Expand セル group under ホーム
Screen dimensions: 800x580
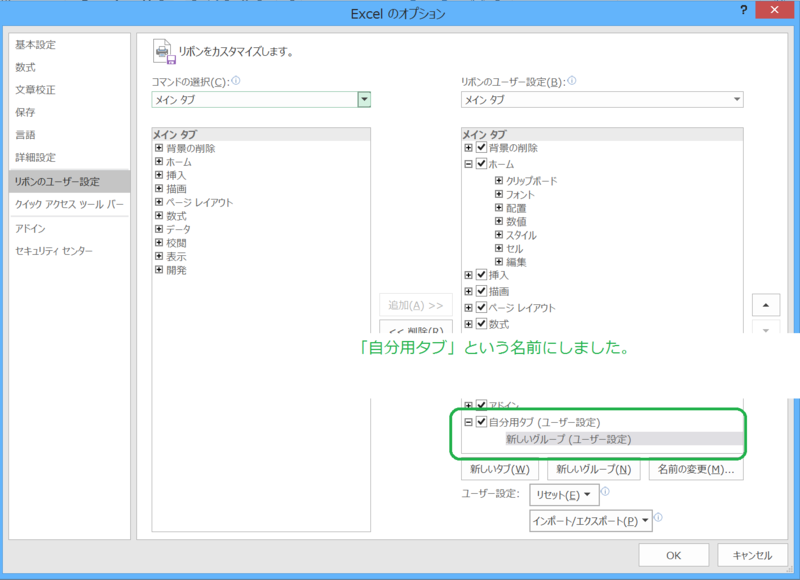tap(499, 248)
